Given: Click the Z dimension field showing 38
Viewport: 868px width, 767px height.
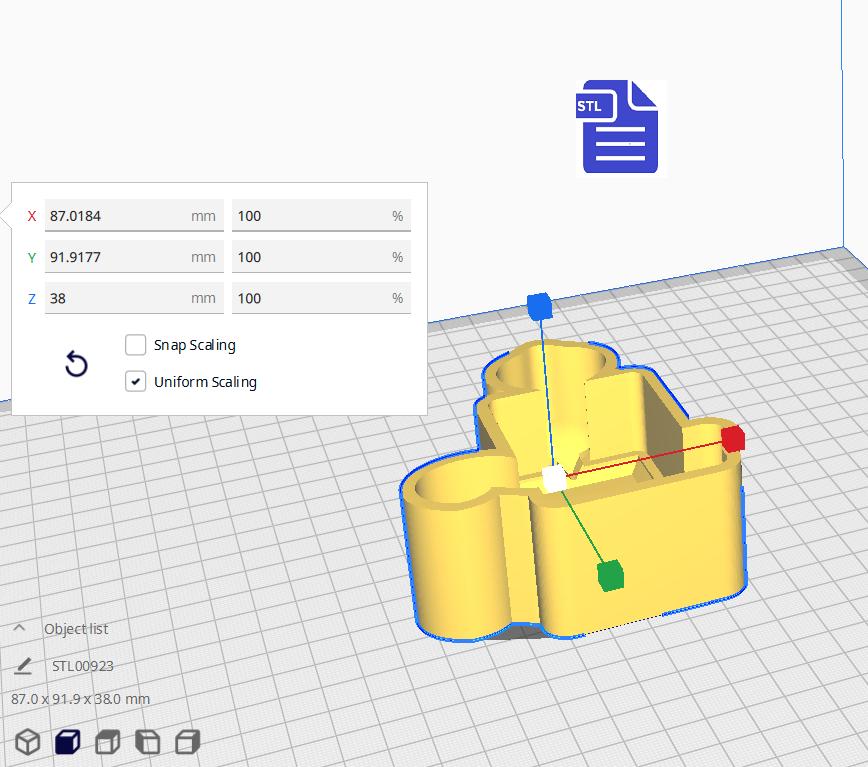Looking at the screenshot, I should coord(115,298).
